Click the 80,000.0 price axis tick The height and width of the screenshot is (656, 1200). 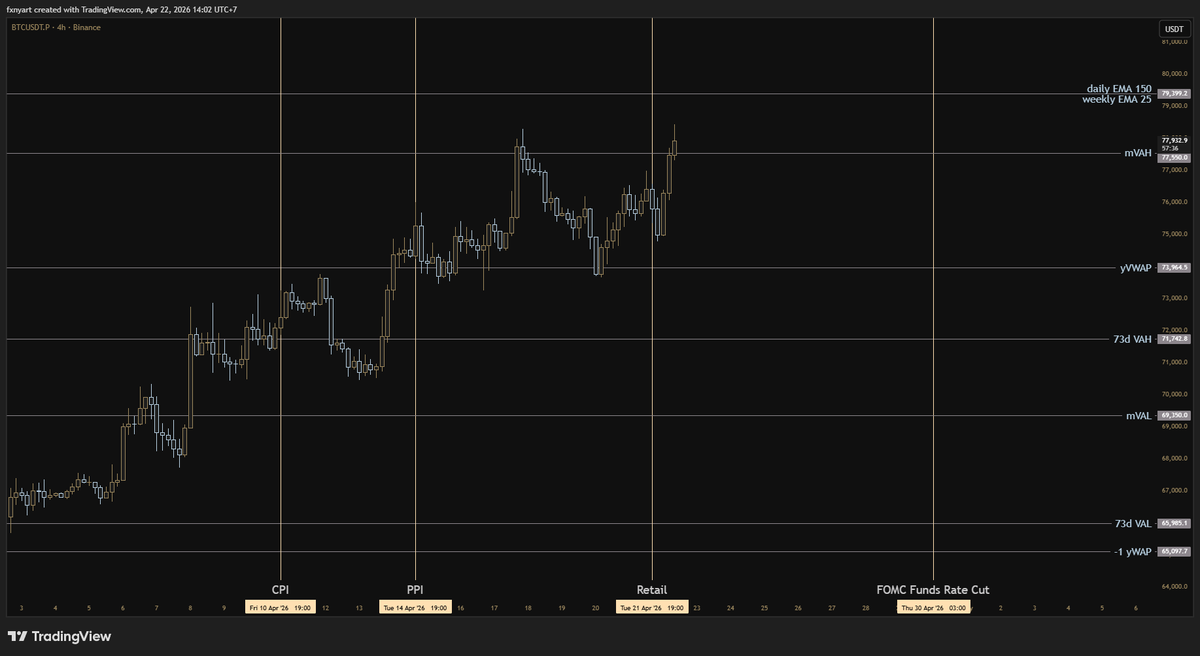coord(1175,74)
